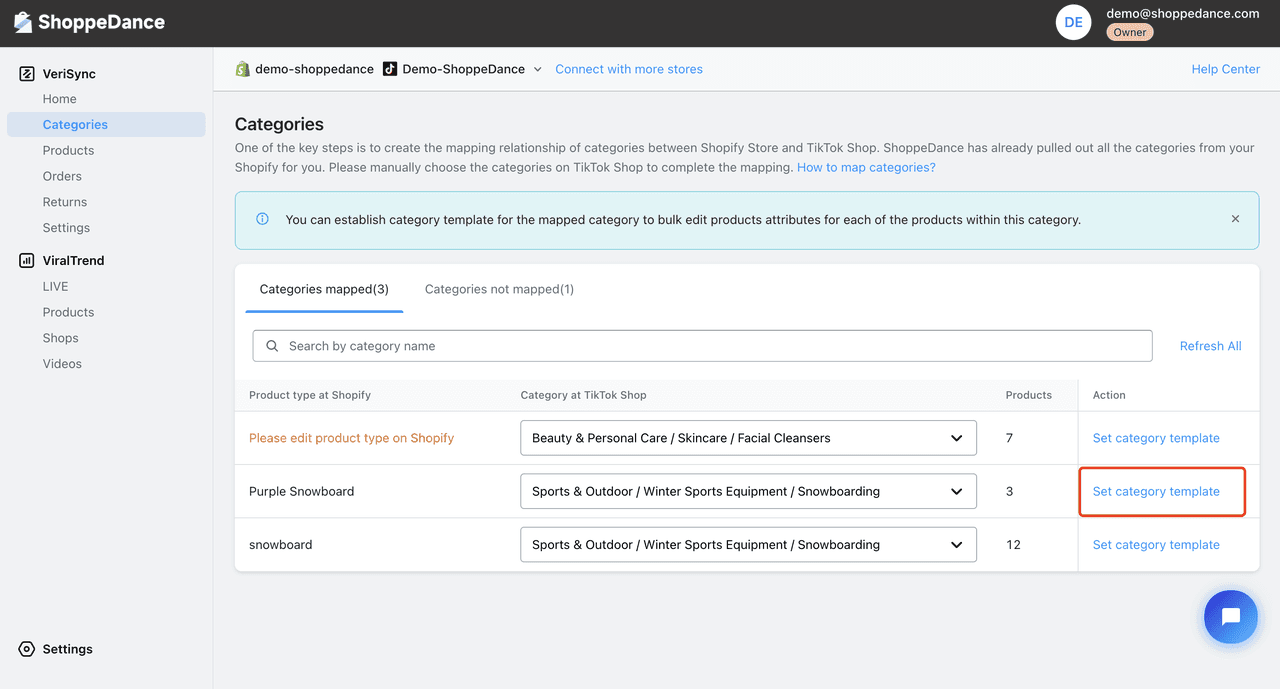The height and width of the screenshot is (689, 1280).
Task: Click the Demo-ShoppeDance TikTok shop name
Action: click(x=464, y=69)
